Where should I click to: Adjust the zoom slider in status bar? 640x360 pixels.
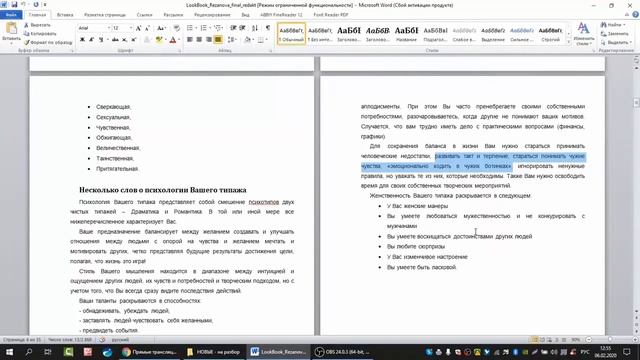[610, 340]
